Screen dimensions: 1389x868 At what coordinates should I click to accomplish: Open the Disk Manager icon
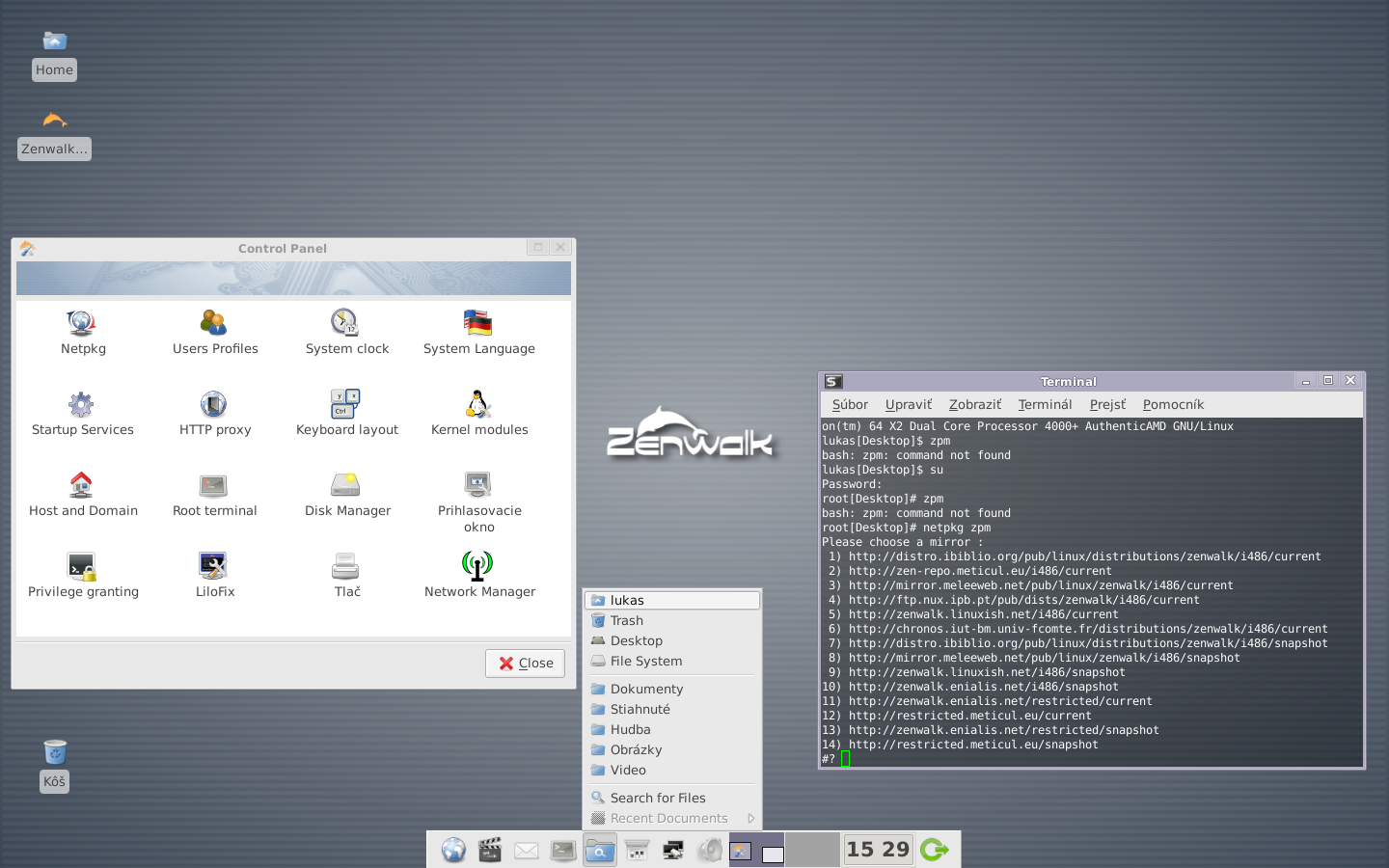(346, 485)
